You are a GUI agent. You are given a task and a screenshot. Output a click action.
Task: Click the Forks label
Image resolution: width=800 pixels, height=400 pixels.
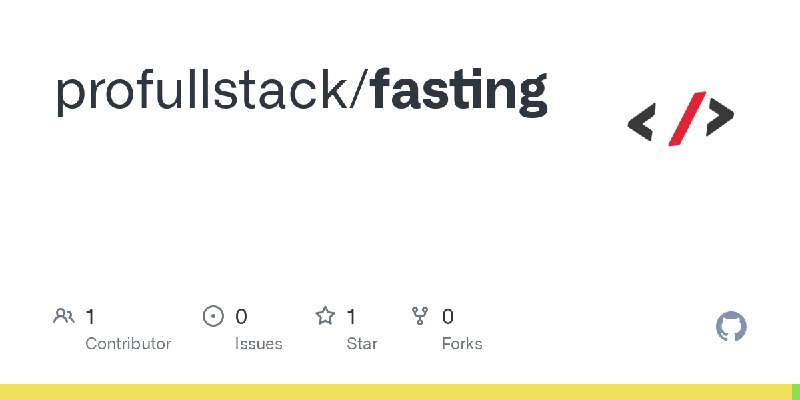pyautogui.click(x=462, y=344)
